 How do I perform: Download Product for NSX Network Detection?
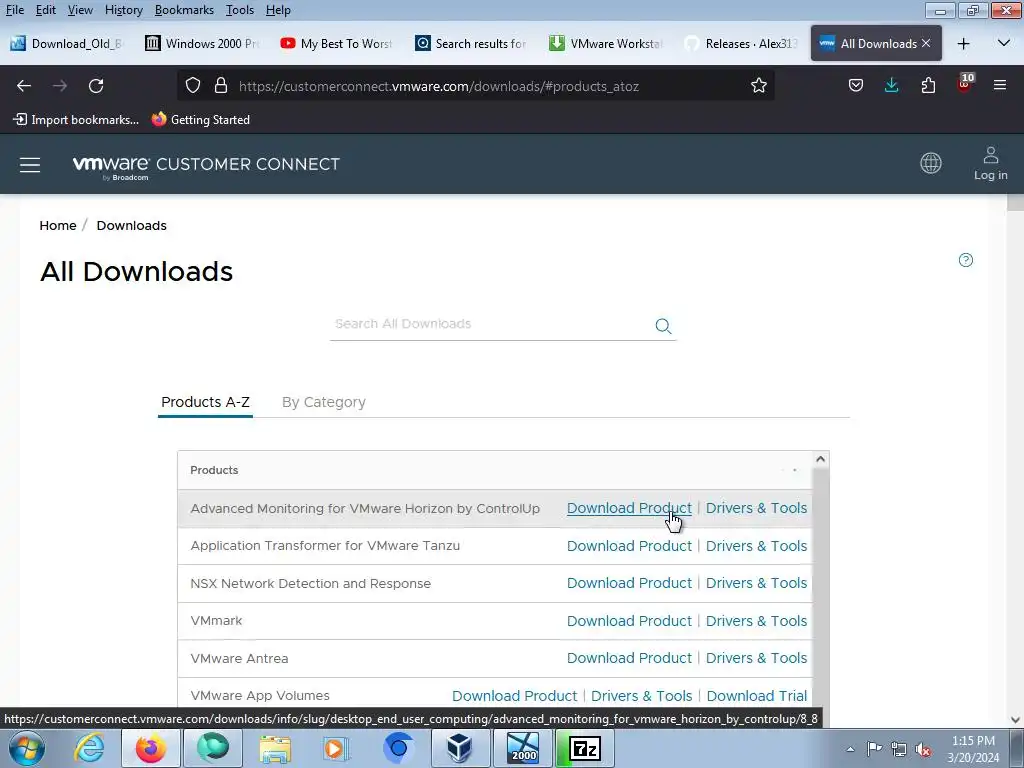click(629, 583)
